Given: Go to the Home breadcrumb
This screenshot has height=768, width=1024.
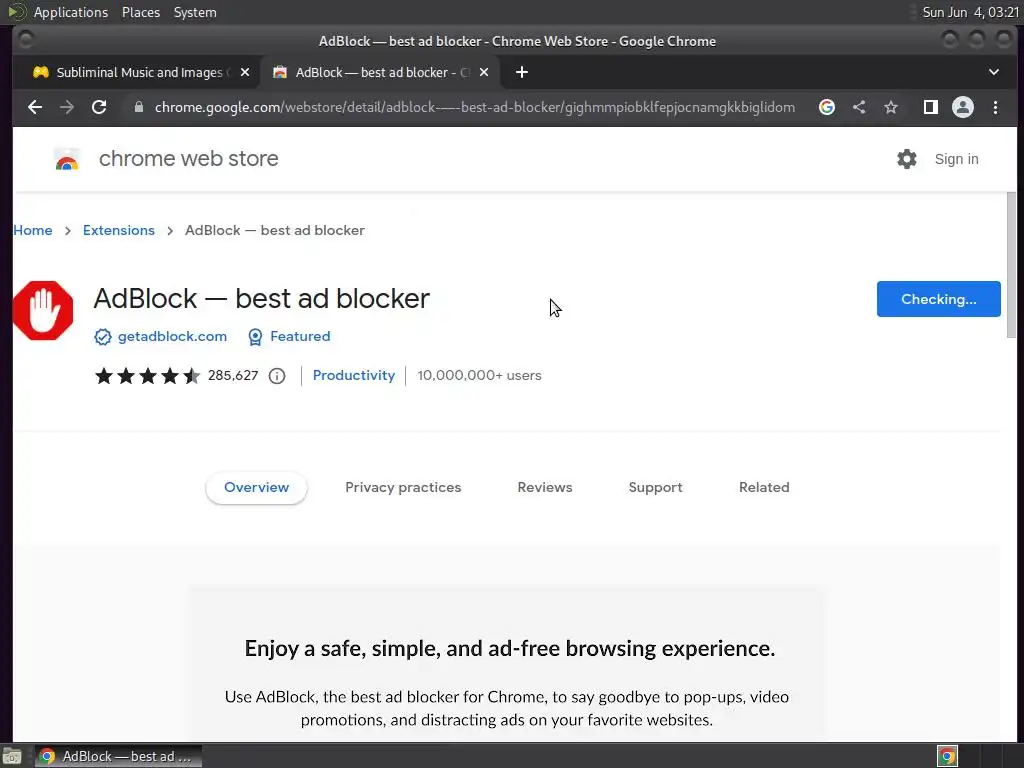Looking at the screenshot, I should click(x=33, y=231).
